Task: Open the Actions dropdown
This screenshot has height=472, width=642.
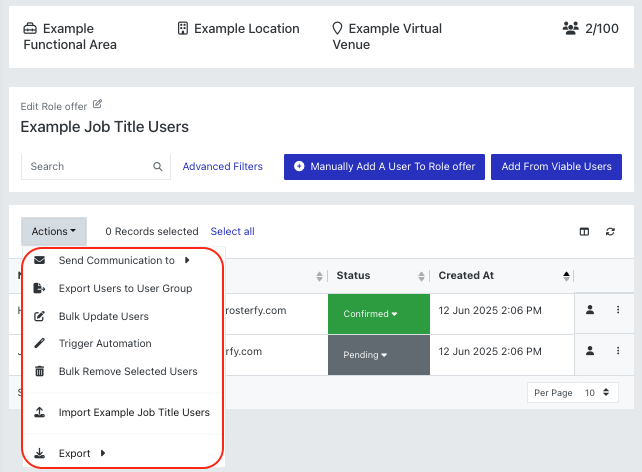Action: pyautogui.click(x=54, y=232)
